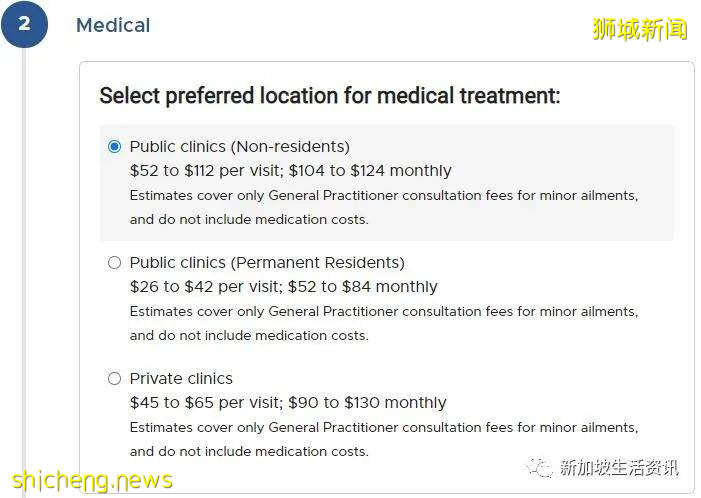
Task: Select Public clinics (Non-residents) radio button
Action: pyautogui.click(x=114, y=147)
